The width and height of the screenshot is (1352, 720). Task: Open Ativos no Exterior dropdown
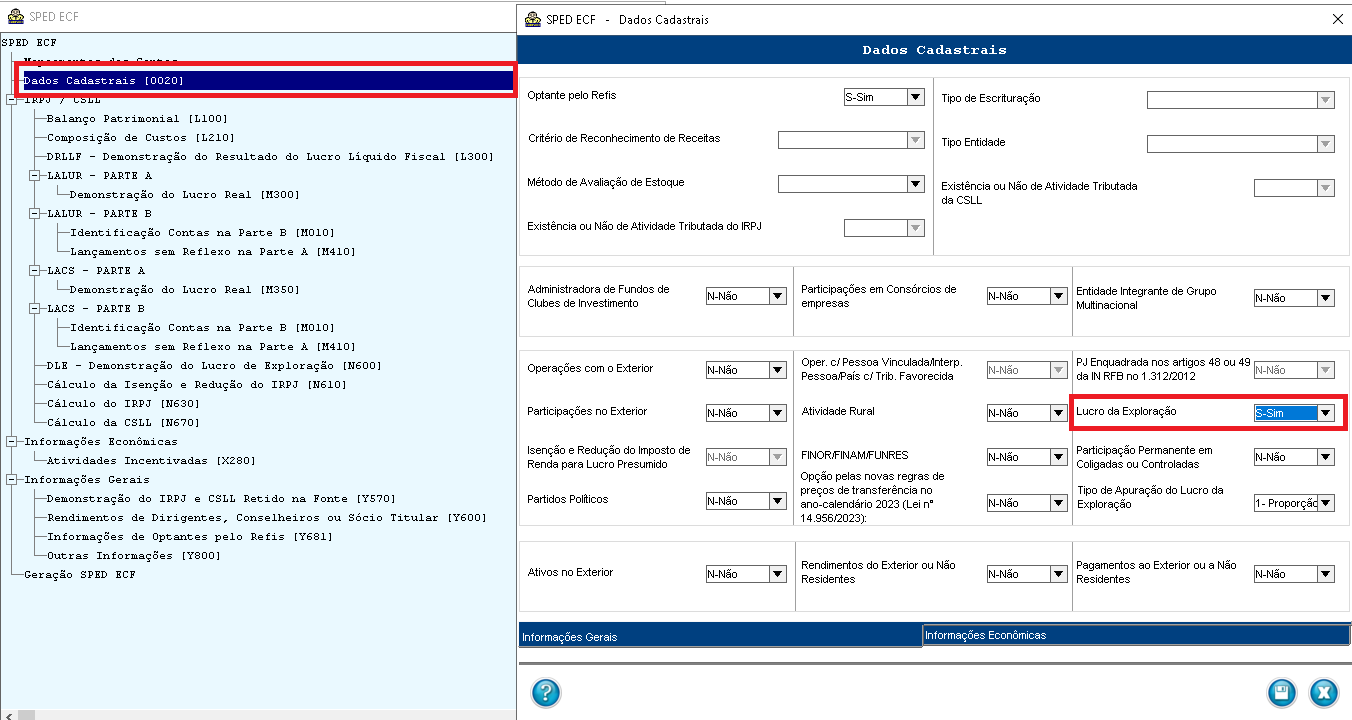778,574
